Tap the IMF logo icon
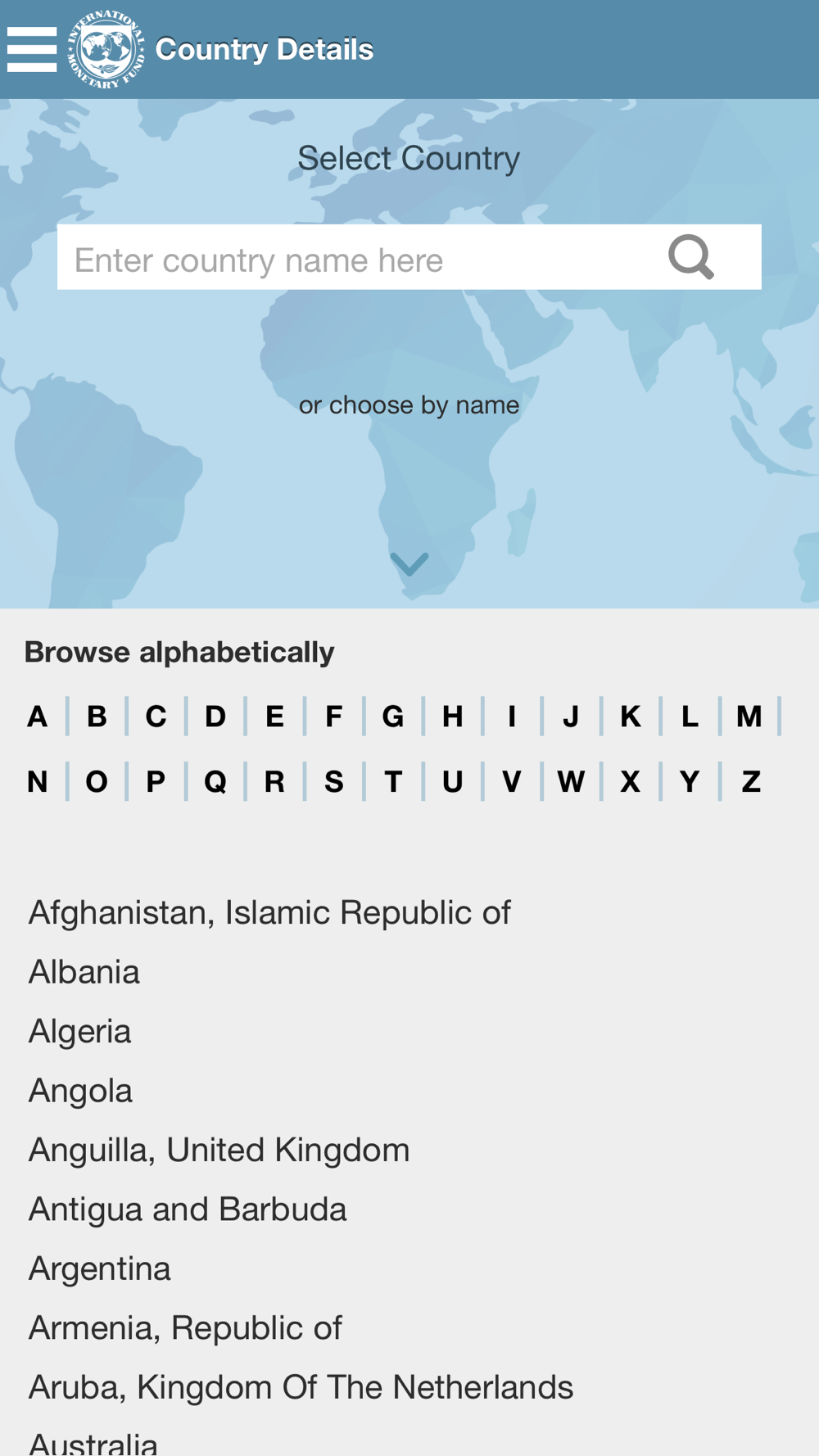819x1456 pixels. coord(106,49)
